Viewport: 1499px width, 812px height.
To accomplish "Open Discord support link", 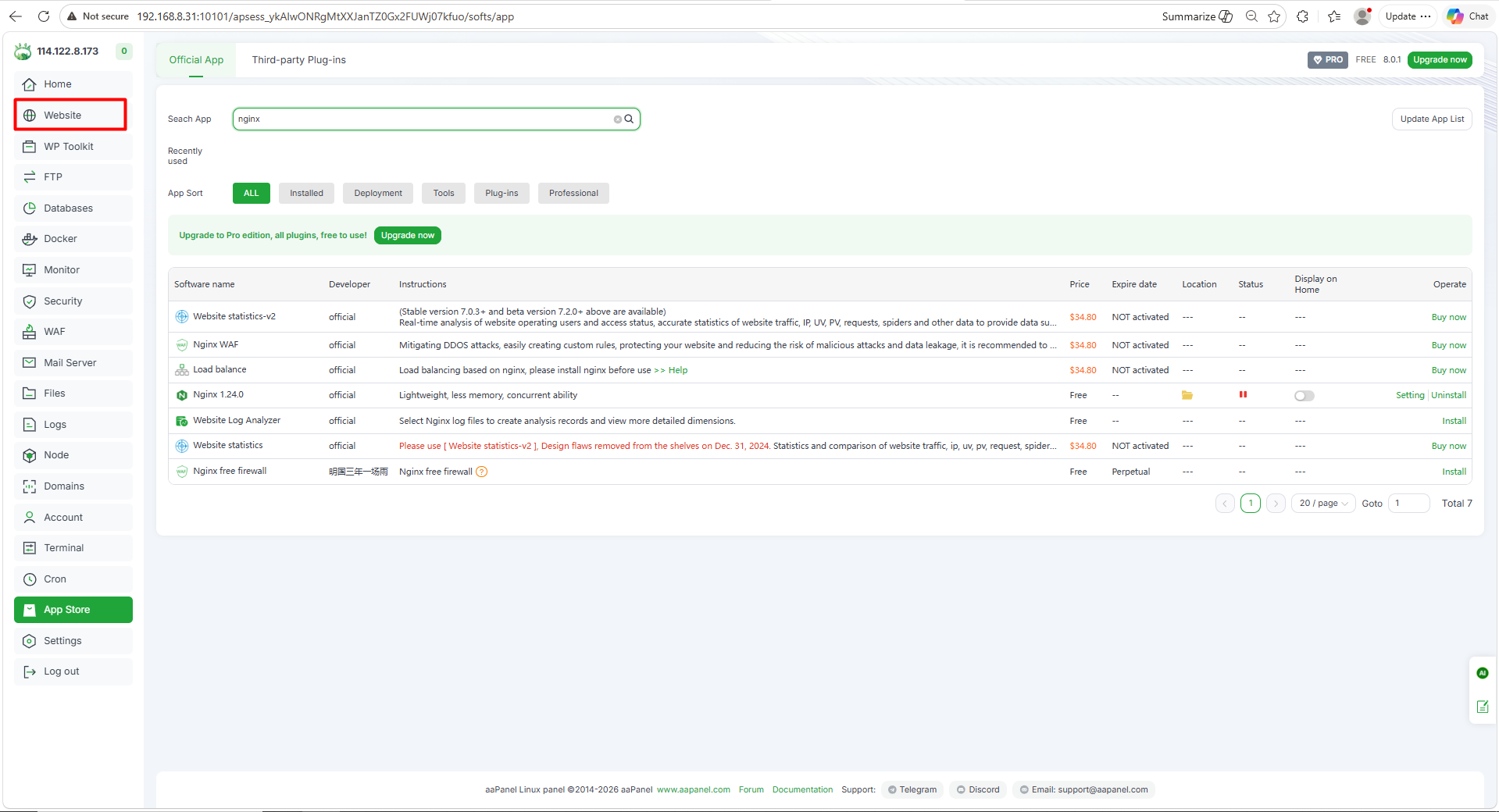I will pyautogui.click(x=978, y=790).
